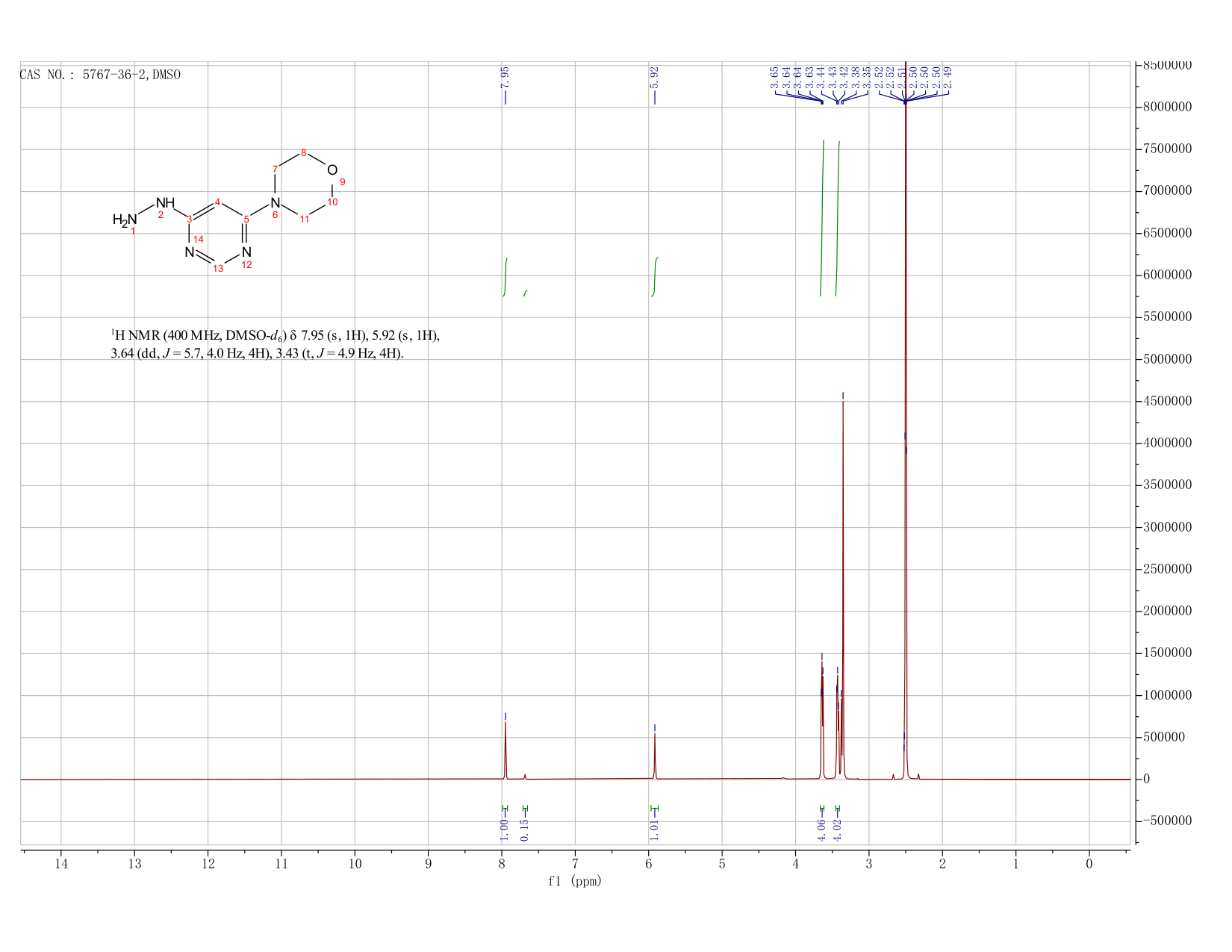Click the singlet peak at 5.92 ppm
Viewport: 1232px width, 952px height.
[x=655, y=756]
